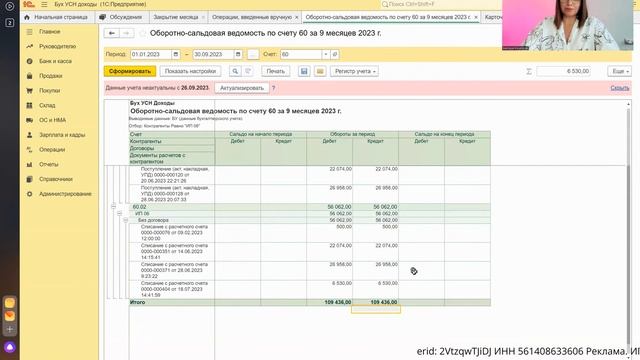This screenshot has width=640, height=360.
Task: Click the Актуализировать button
Action: (x=242, y=88)
